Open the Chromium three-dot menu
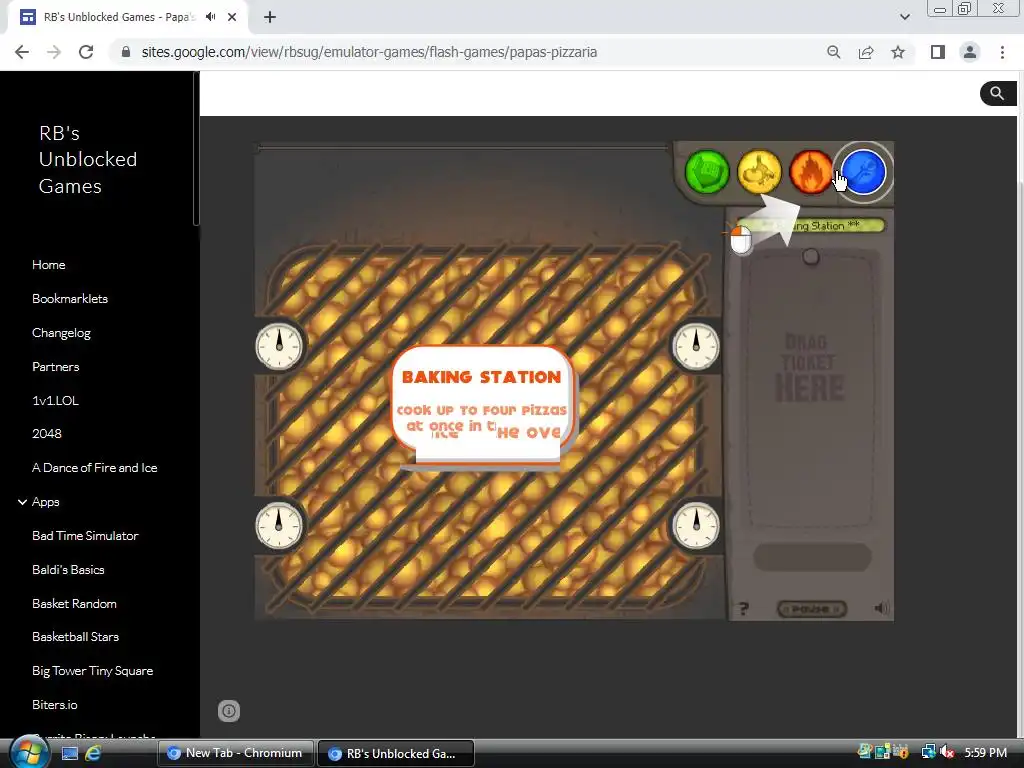 (1002, 52)
